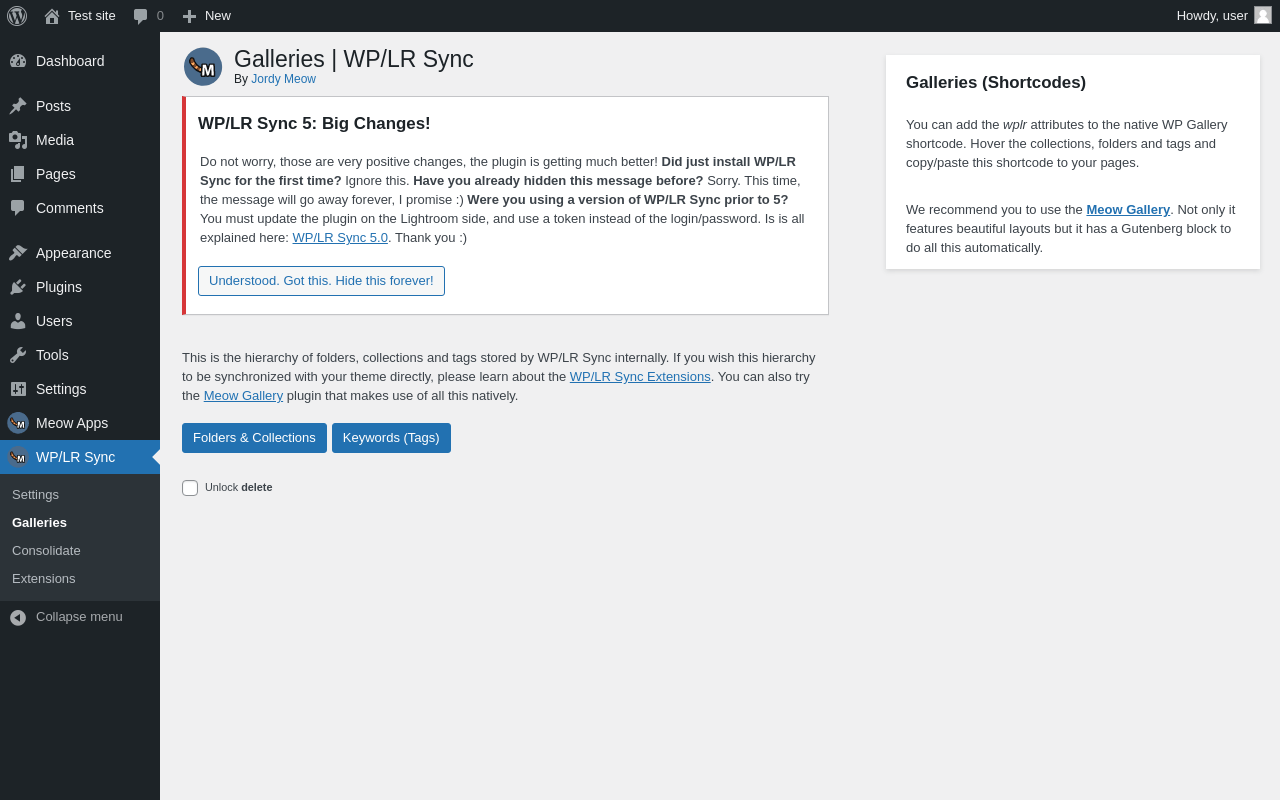Click the Test site name text
1280x800 pixels.
tap(92, 16)
